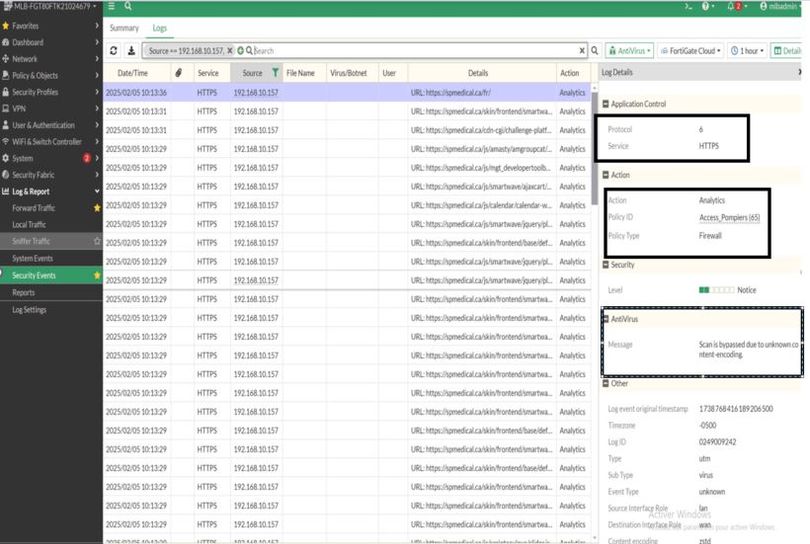Expand Policy & Objects menu
The width and height of the screenshot is (810, 544).
coord(51,75)
